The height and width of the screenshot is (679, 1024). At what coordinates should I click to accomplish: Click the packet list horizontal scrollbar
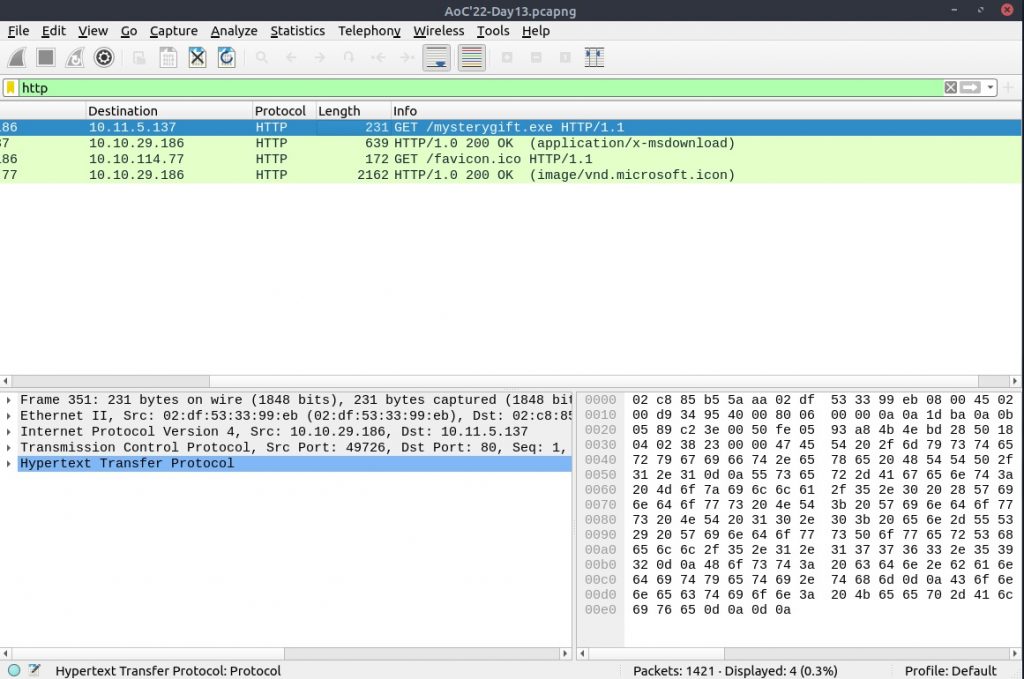(x=500, y=381)
